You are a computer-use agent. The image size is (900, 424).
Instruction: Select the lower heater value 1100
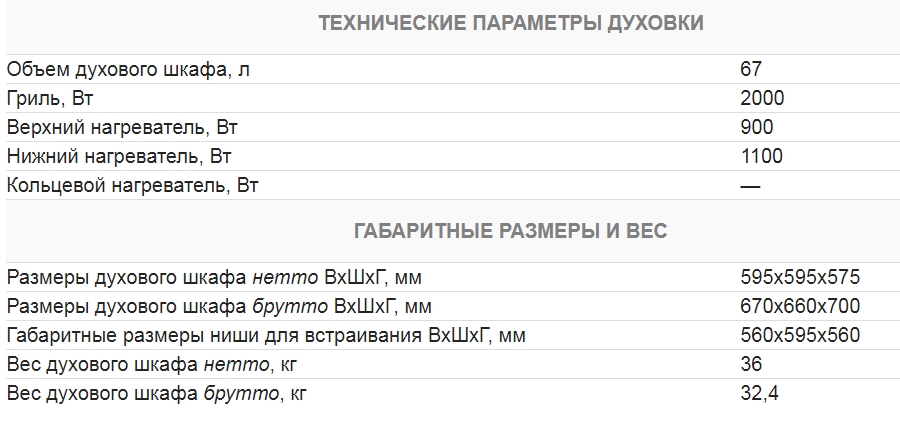761,156
